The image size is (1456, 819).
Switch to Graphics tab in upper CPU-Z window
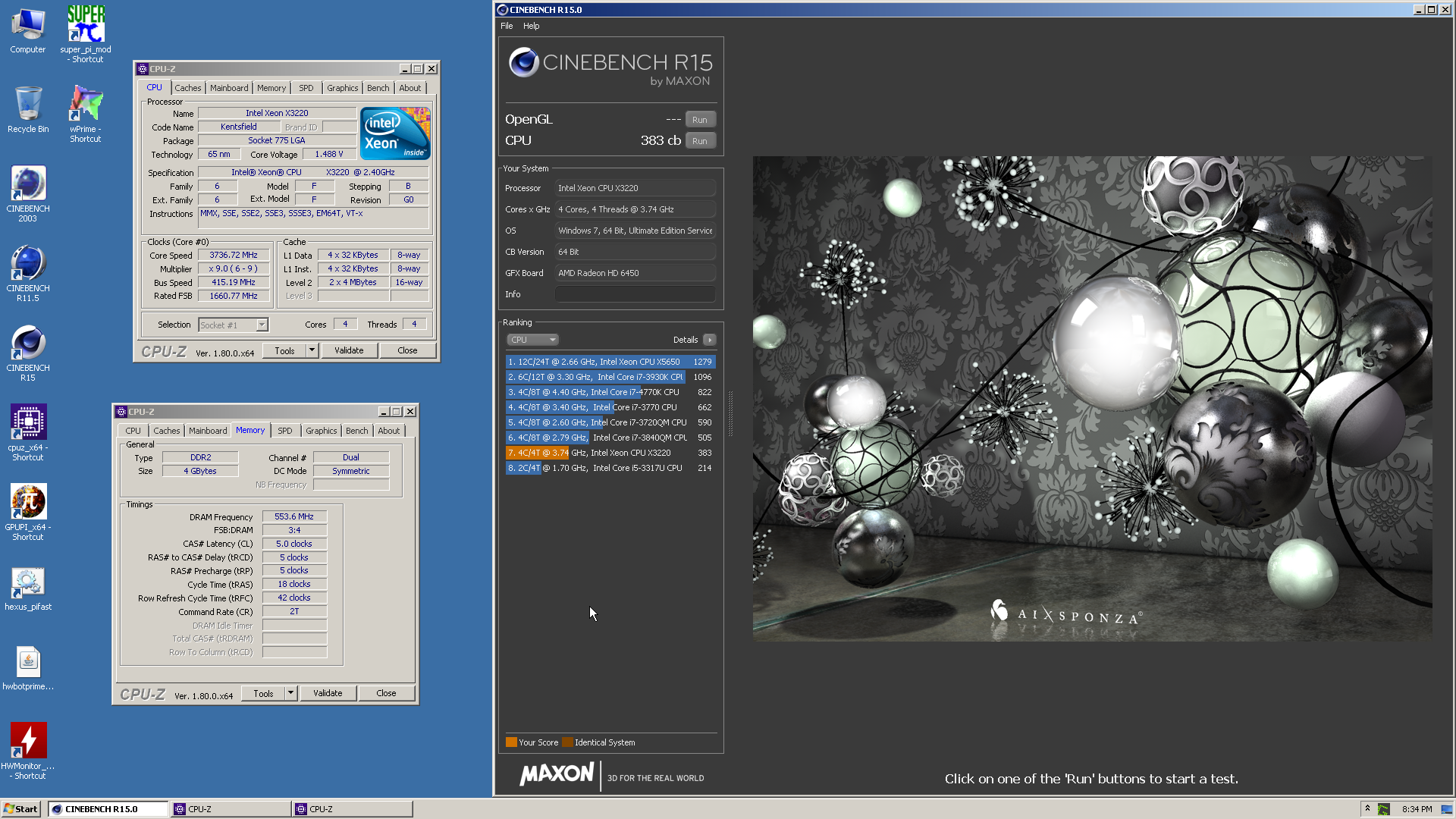tap(342, 88)
